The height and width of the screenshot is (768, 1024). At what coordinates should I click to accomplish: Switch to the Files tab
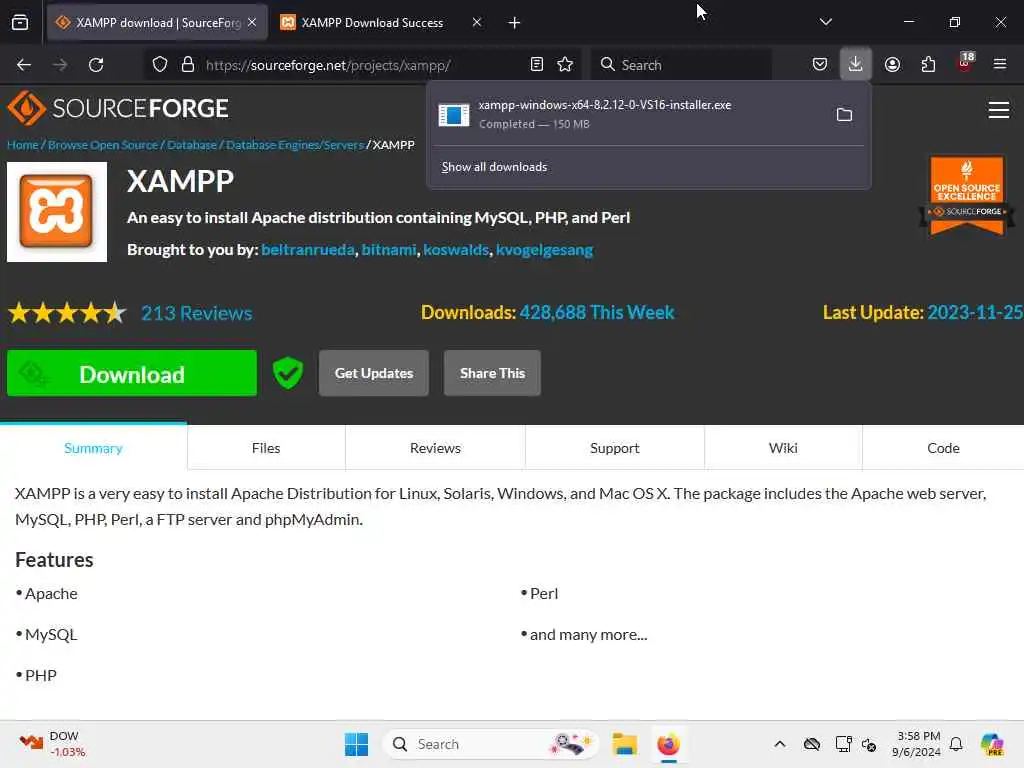266,448
